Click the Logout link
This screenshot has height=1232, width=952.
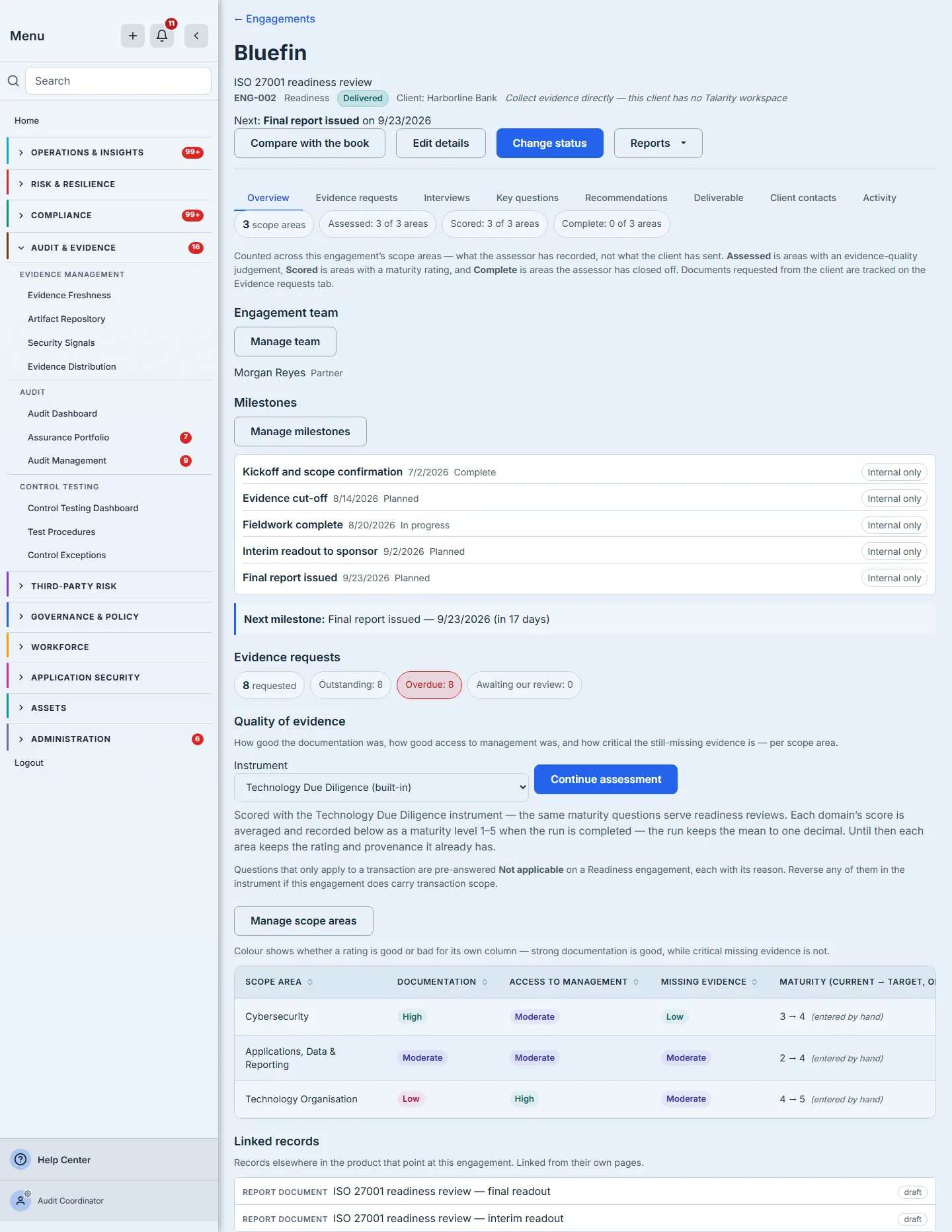[x=29, y=763]
